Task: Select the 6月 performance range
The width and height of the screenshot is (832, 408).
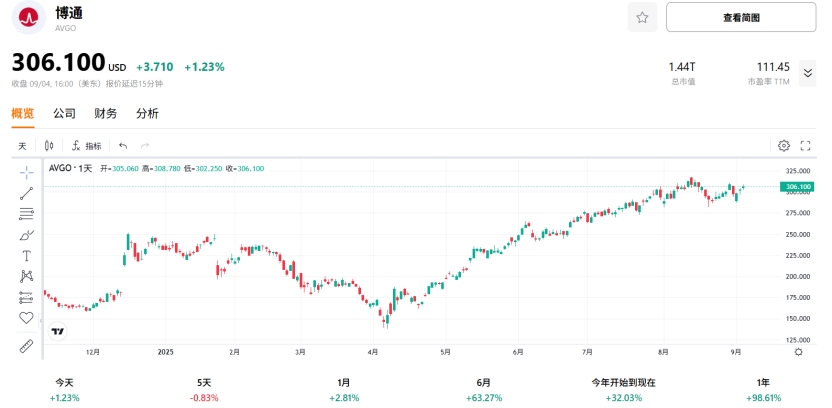Action: (x=484, y=390)
